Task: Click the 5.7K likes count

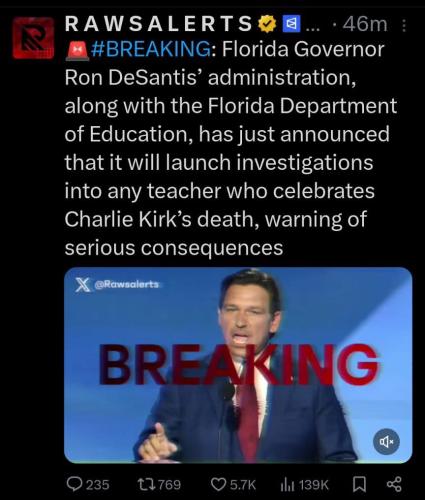Action: click(x=243, y=484)
